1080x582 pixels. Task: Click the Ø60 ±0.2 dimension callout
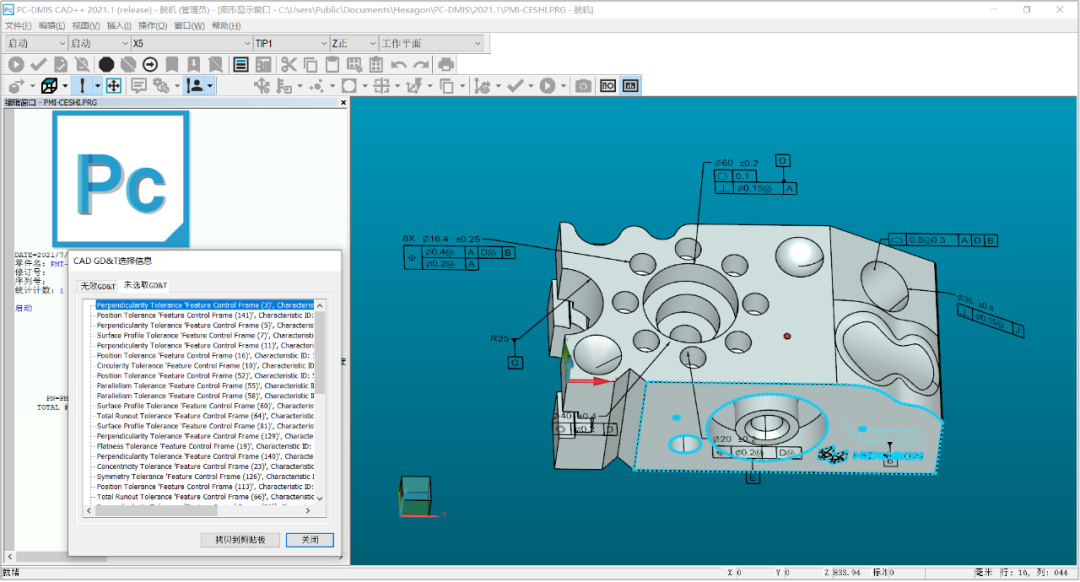click(736, 163)
